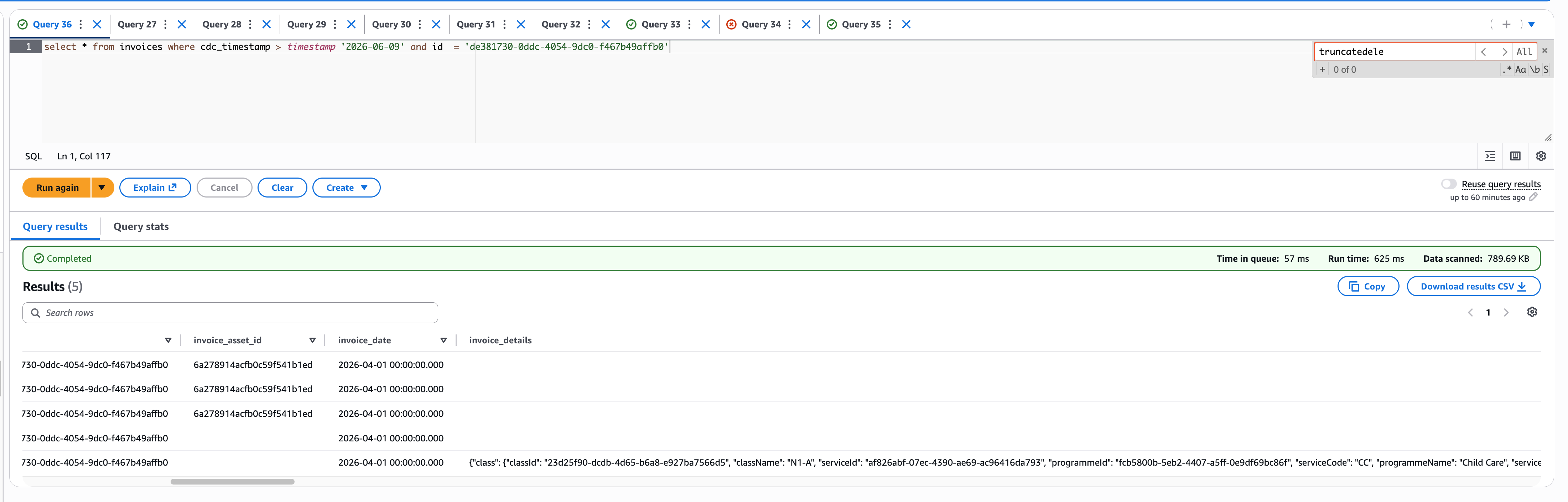Open Query 31 tab options menu
The height and width of the screenshot is (502, 1568).
pos(504,24)
